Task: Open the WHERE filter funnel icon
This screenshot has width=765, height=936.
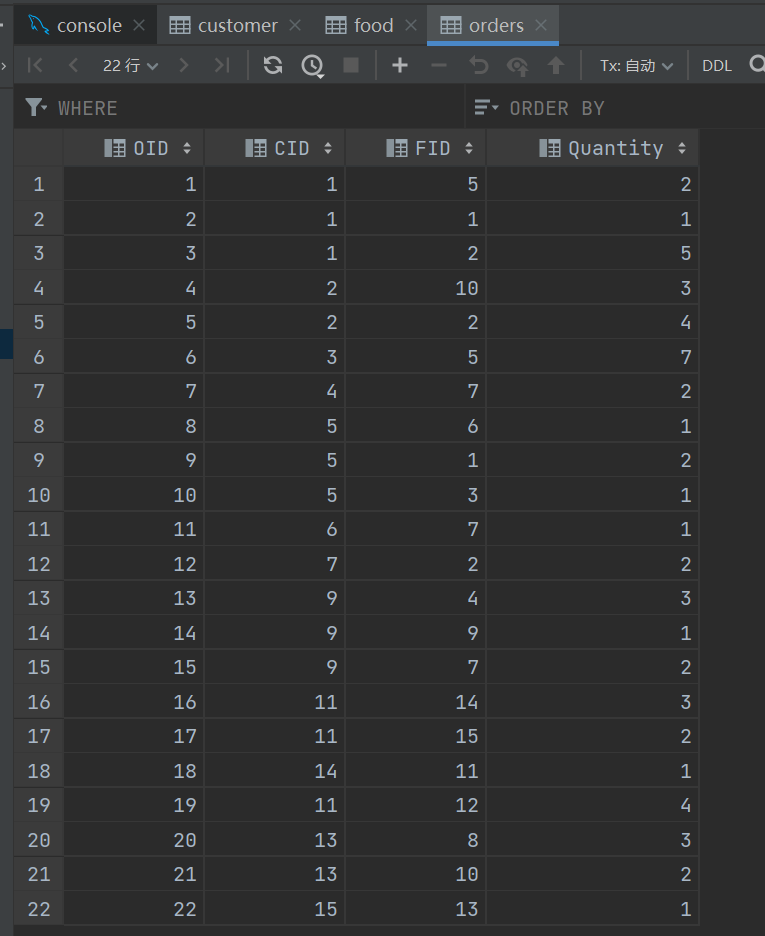Action: tap(36, 107)
